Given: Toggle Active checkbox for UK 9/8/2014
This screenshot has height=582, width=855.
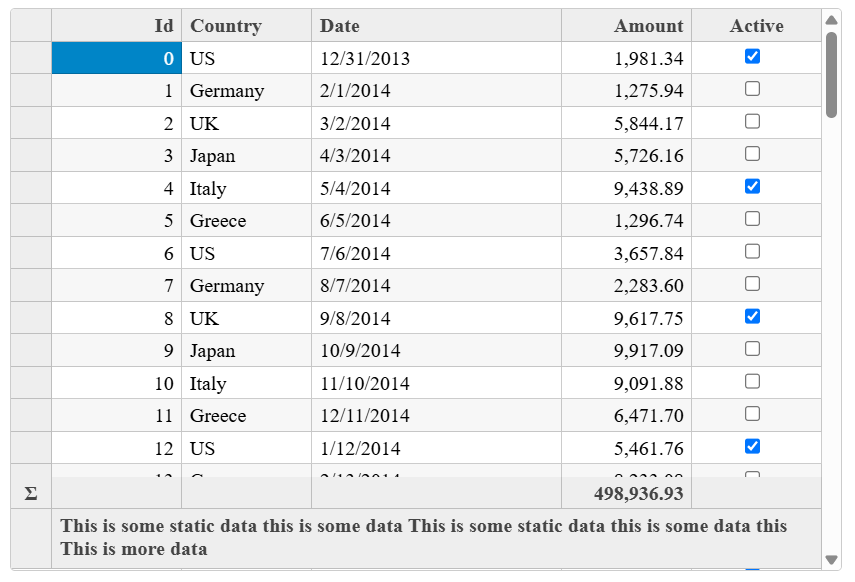Looking at the screenshot, I should click(x=752, y=316).
